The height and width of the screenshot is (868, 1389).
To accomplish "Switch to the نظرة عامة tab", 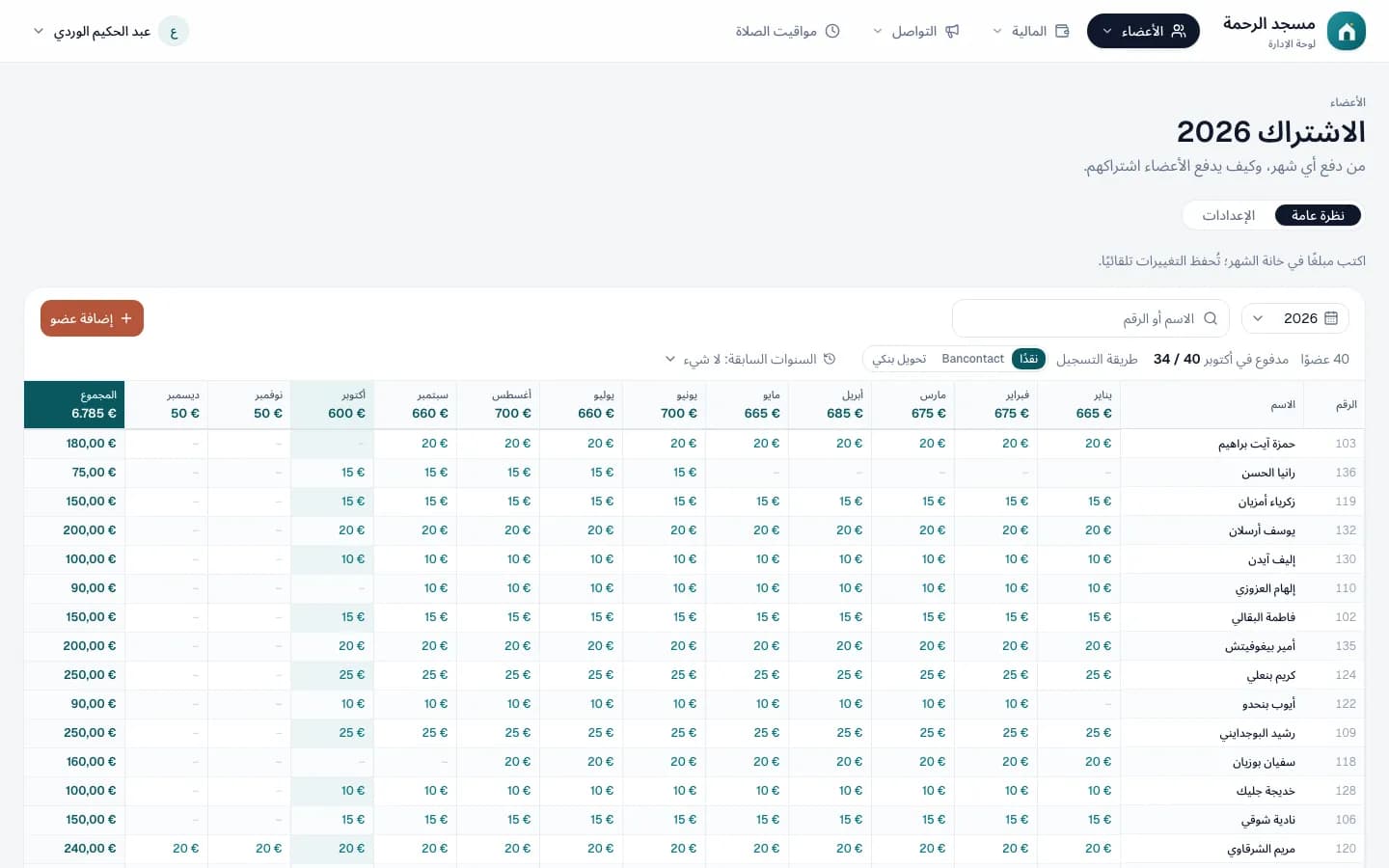I will (x=1318, y=215).
